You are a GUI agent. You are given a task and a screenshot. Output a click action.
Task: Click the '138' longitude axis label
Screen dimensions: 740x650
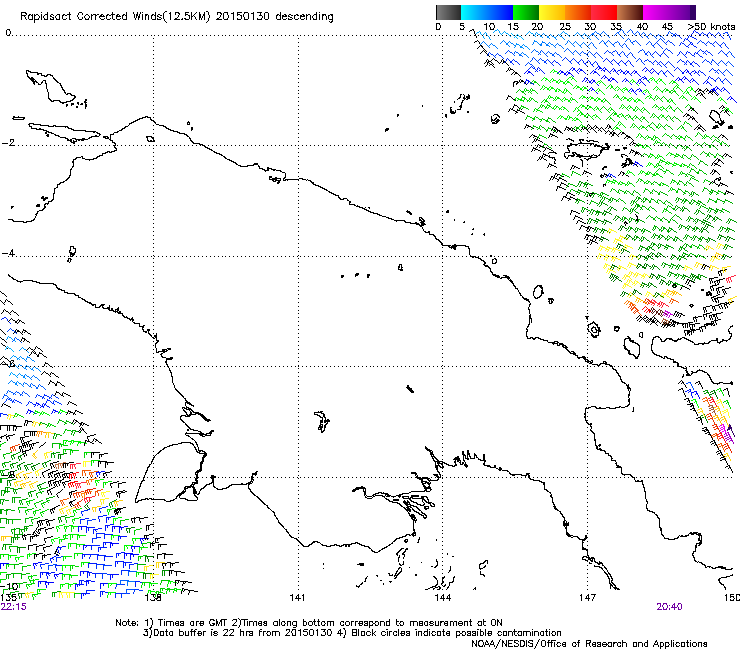click(153, 598)
